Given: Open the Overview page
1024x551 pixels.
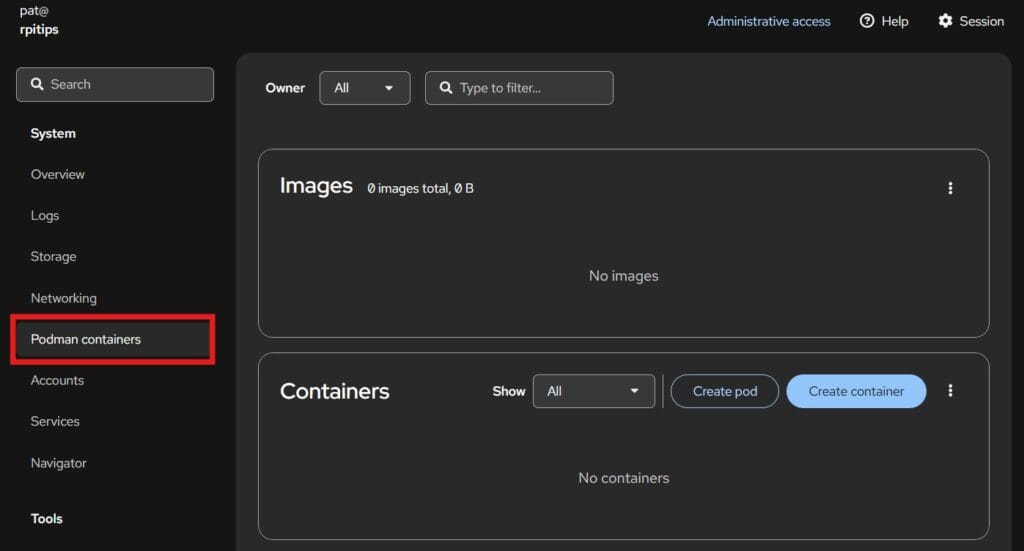Looking at the screenshot, I should coord(58,174).
